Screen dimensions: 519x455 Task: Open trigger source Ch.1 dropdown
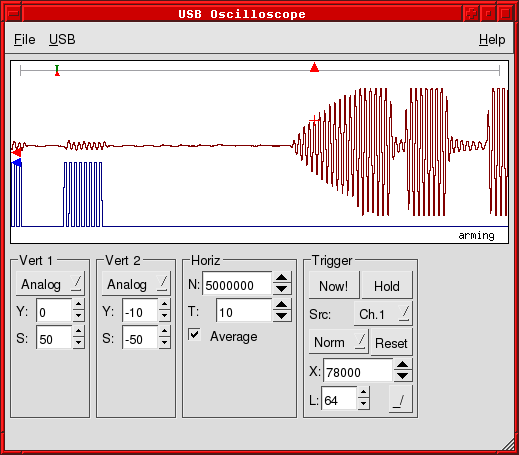pyautogui.click(x=383, y=314)
